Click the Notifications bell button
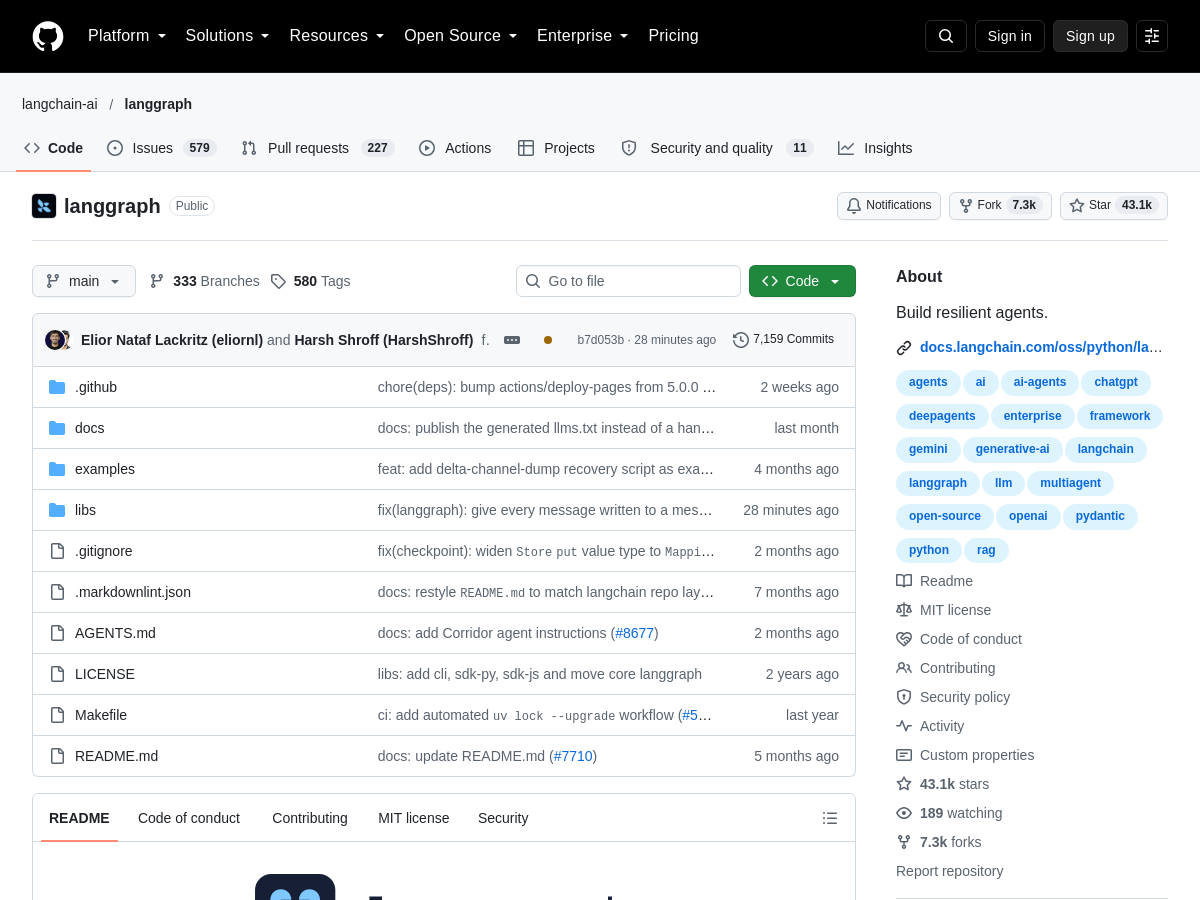Image resolution: width=1200 pixels, height=900 pixels. 889,206
